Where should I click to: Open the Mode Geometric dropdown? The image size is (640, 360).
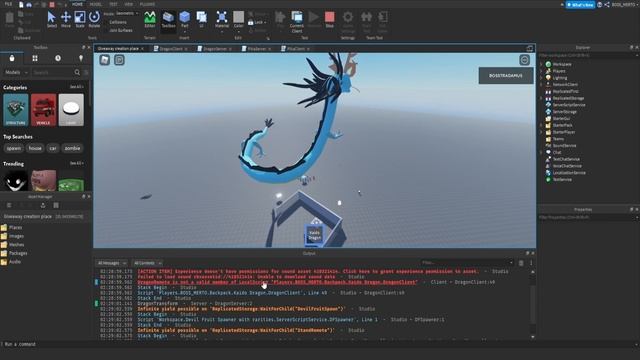coord(127,13)
